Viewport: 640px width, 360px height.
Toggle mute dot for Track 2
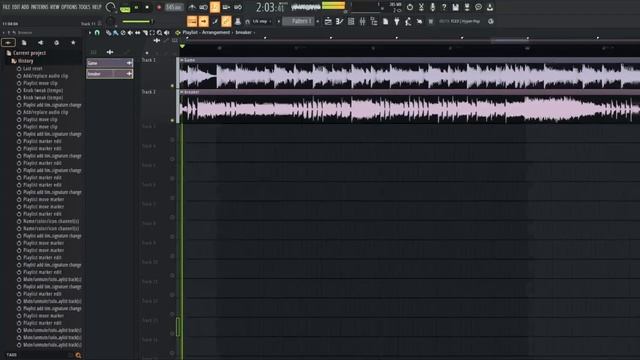click(x=172, y=120)
